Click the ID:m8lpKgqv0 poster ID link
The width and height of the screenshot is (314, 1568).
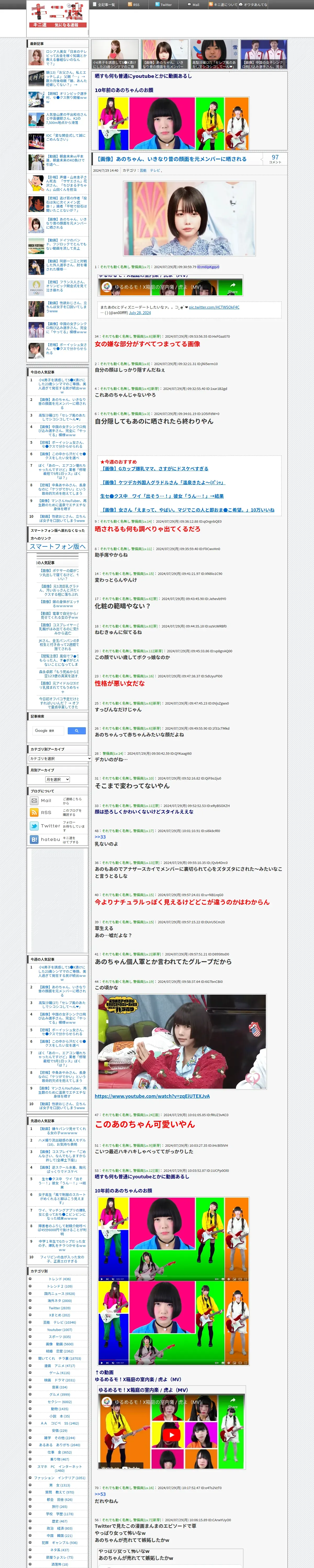tap(208, 267)
